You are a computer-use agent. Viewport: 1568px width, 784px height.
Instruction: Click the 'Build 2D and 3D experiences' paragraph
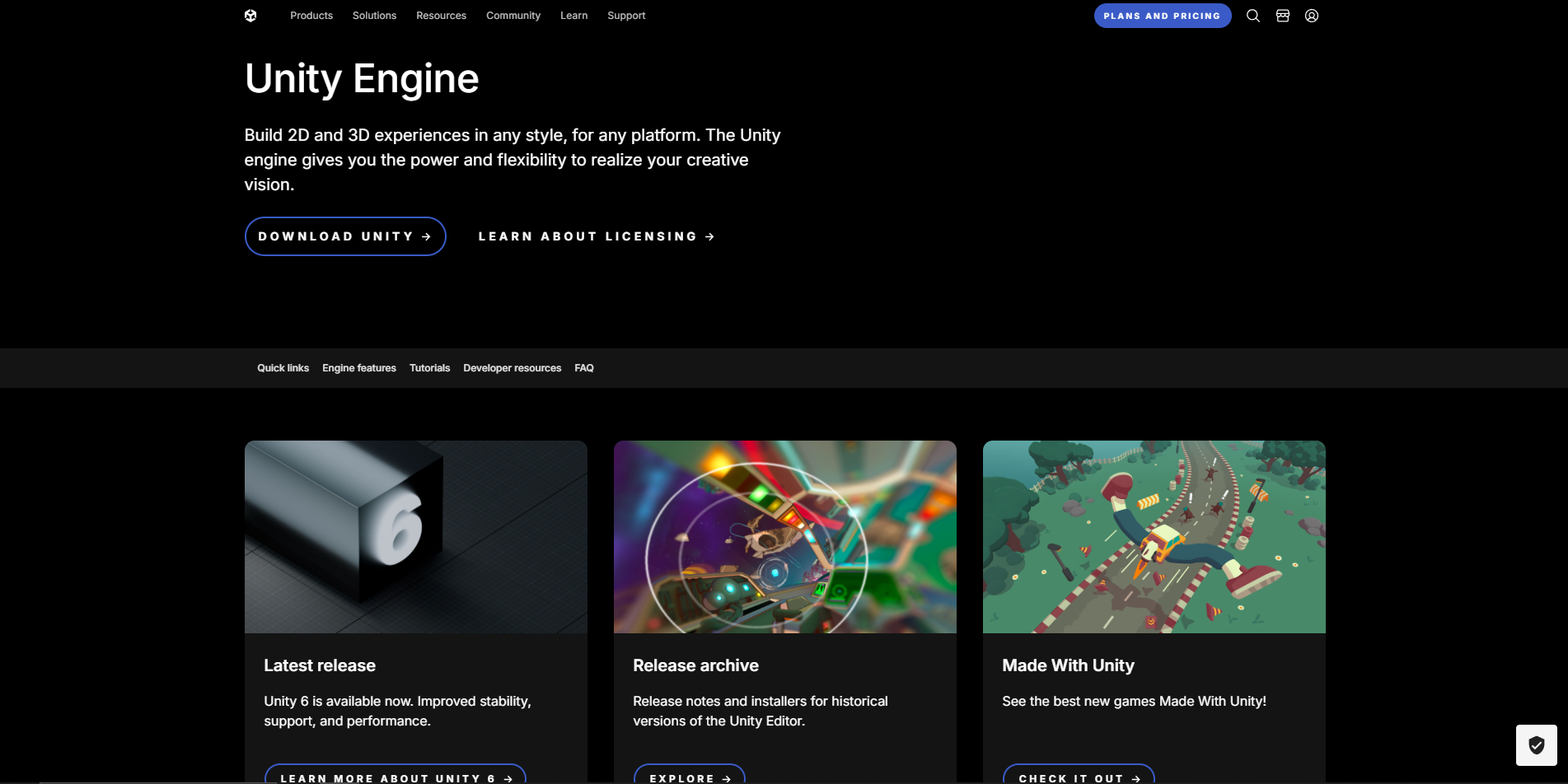click(513, 160)
